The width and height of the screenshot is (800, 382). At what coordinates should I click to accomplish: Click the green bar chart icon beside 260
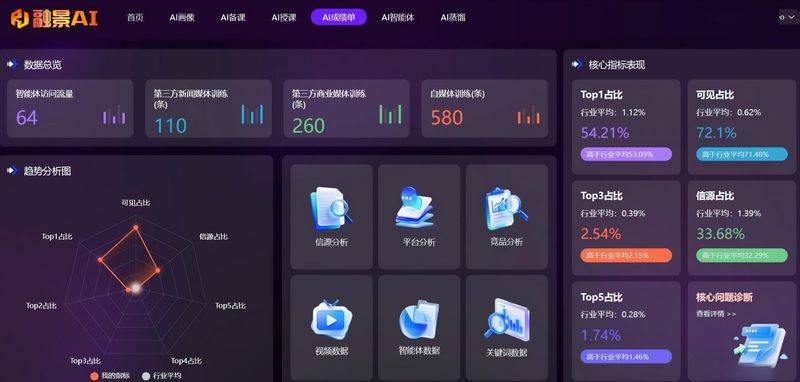click(390, 114)
